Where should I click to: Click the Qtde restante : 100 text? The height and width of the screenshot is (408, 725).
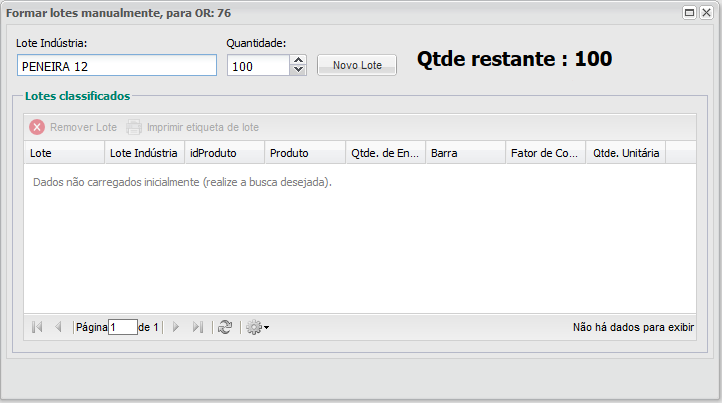(x=515, y=59)
